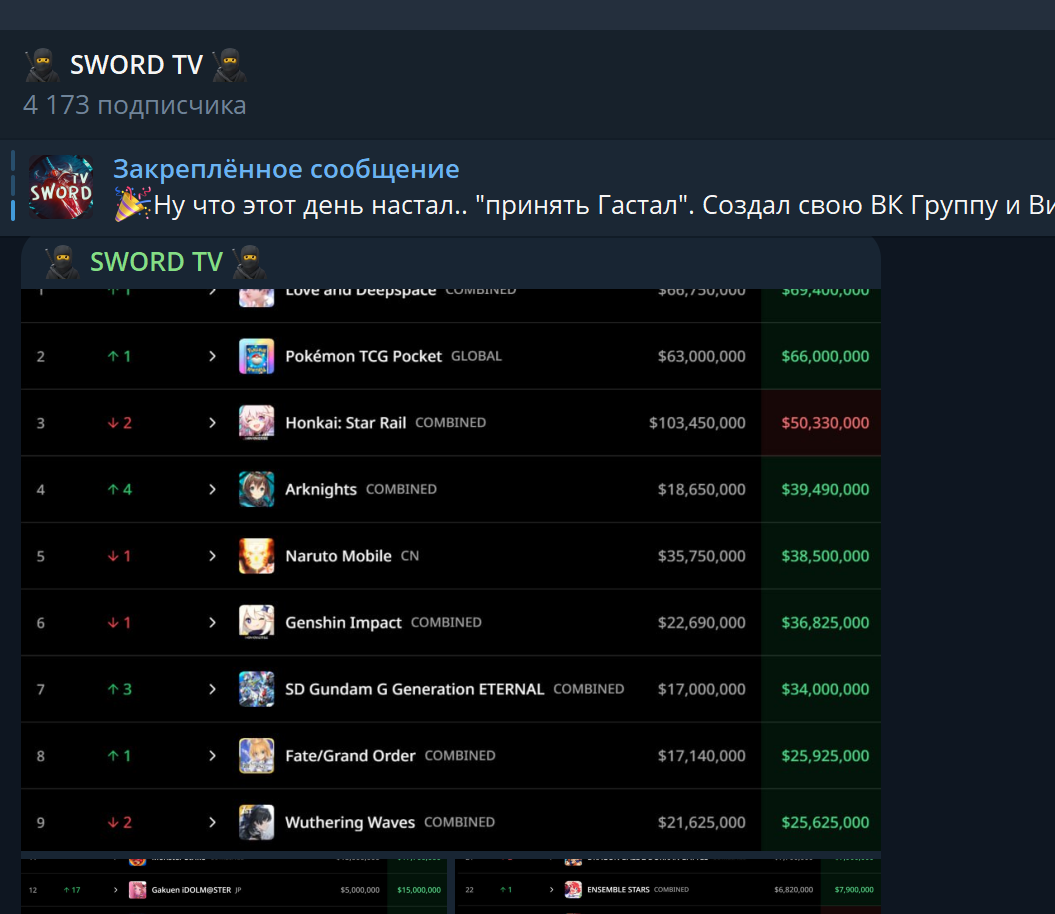The image size is (1055, 914).
Task: Open the SWORD TV channel header title
Action: 136,65
